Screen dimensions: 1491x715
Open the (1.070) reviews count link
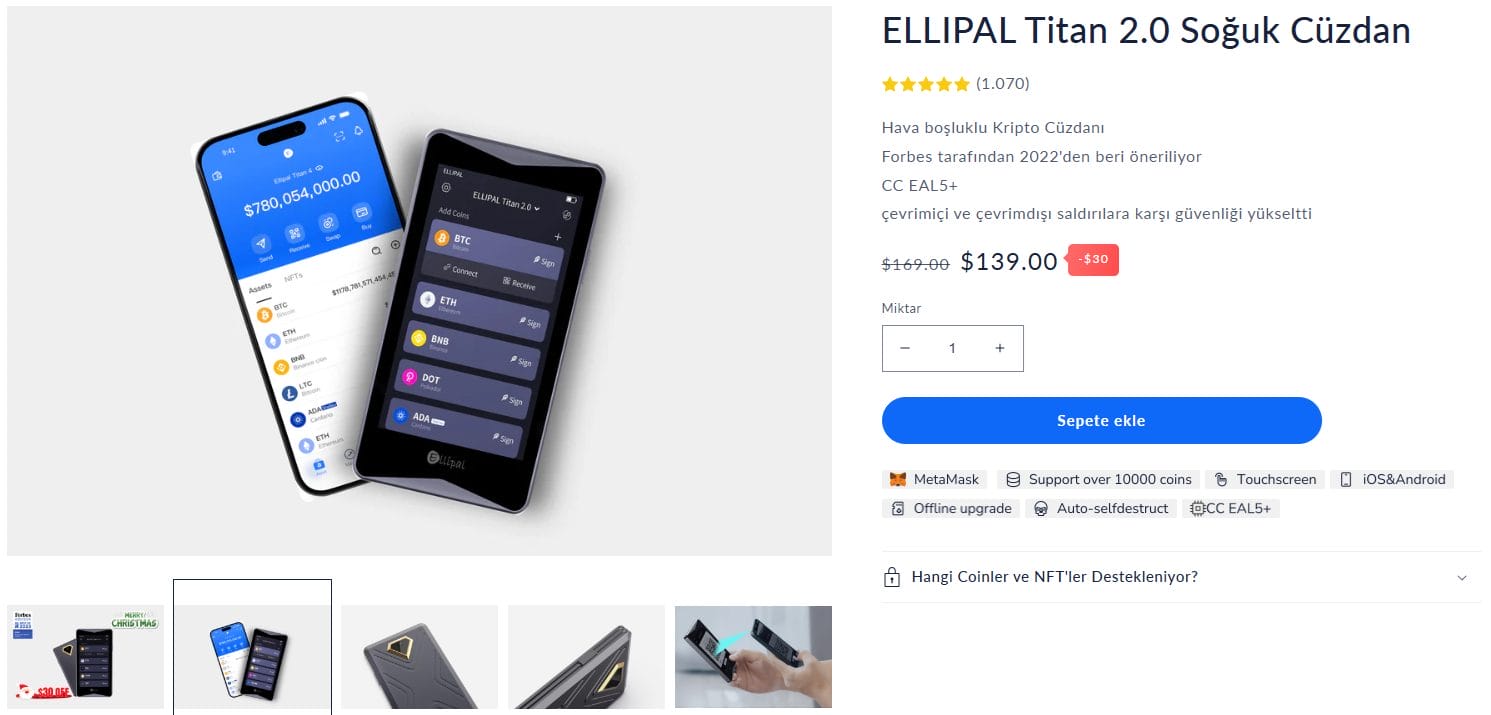point(1002,84)
